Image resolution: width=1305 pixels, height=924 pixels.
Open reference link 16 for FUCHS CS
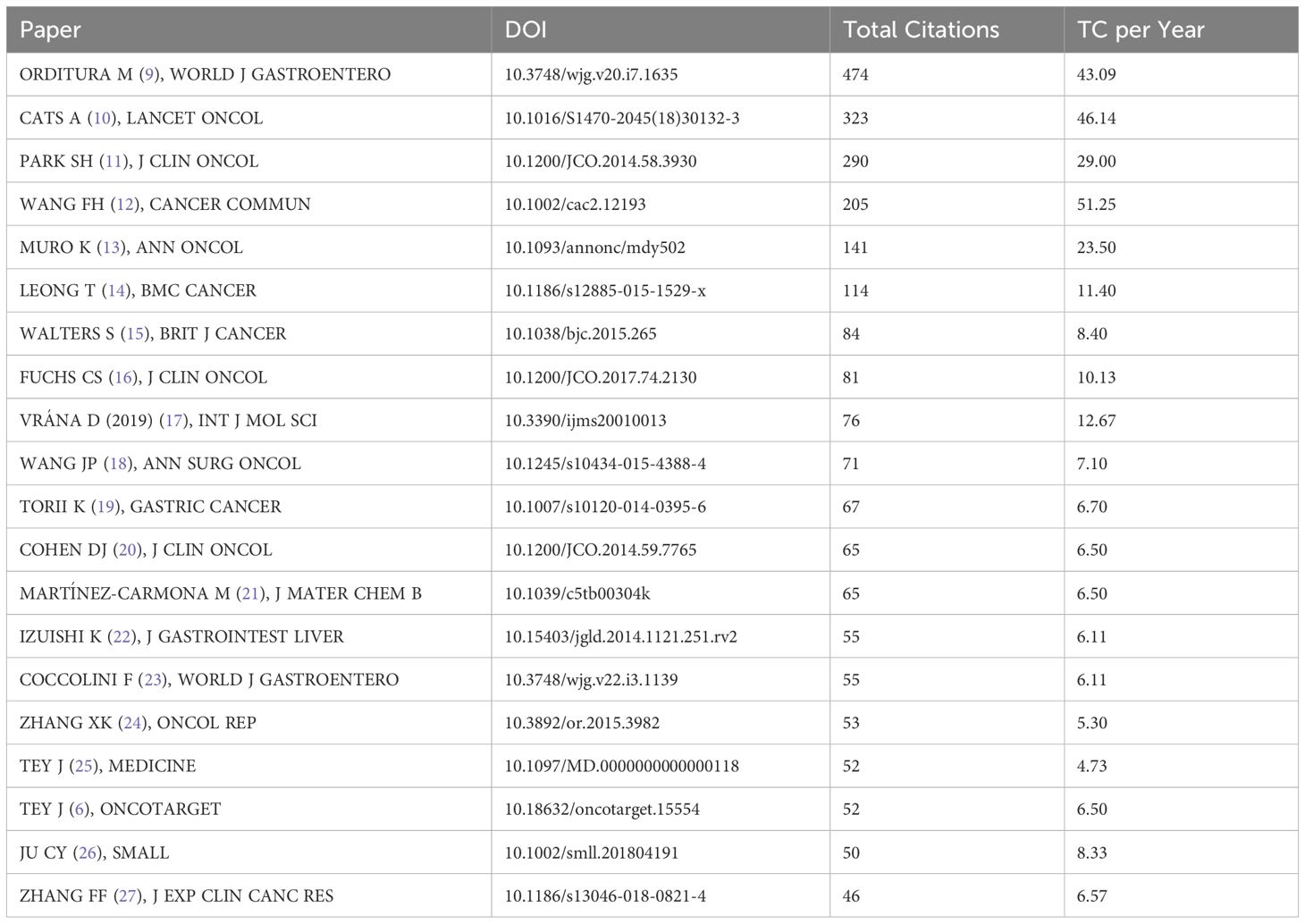(123, 377)
